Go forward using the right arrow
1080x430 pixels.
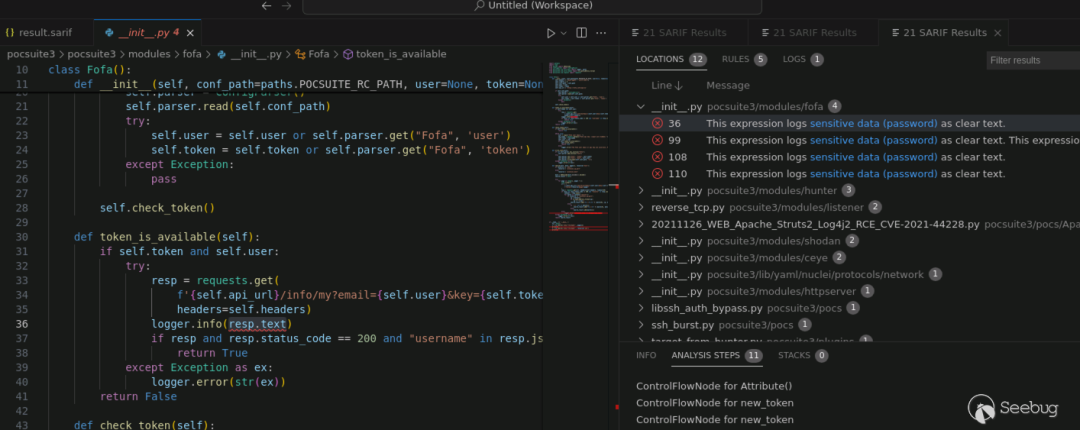pyautogui.click(x=287, y=6)
